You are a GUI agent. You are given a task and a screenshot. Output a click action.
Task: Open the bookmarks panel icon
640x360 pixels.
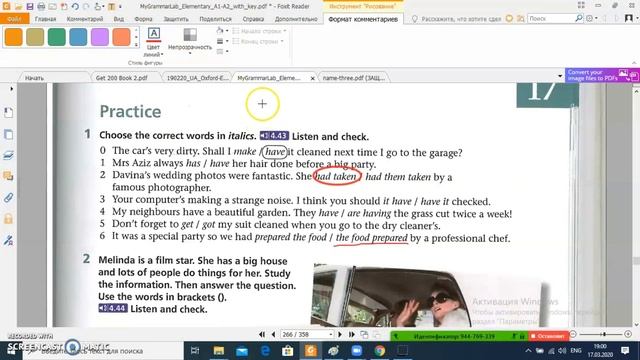coord(8,113)
